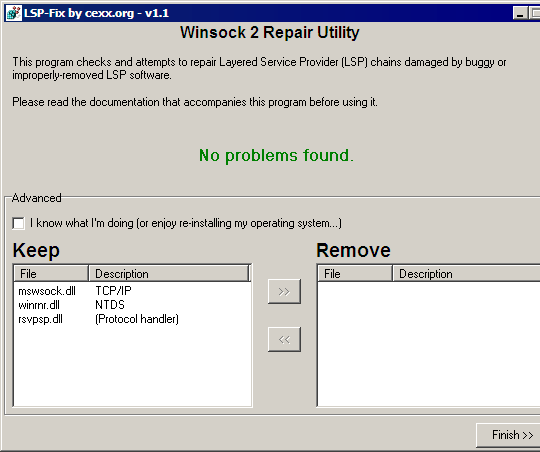
Task: Click the "No problems found." status text
Action: coord(276,155)
